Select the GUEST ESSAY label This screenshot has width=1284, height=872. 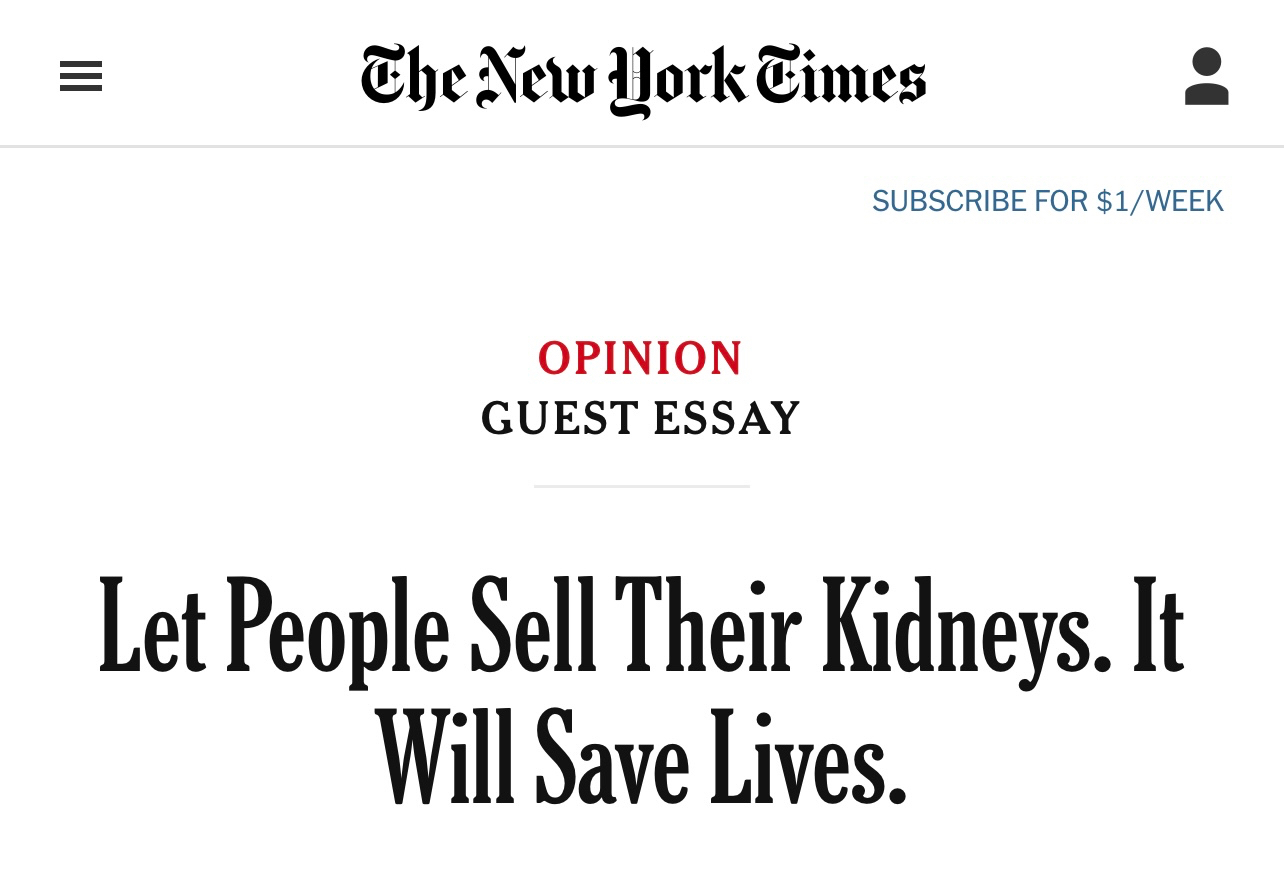coord(641,418)
